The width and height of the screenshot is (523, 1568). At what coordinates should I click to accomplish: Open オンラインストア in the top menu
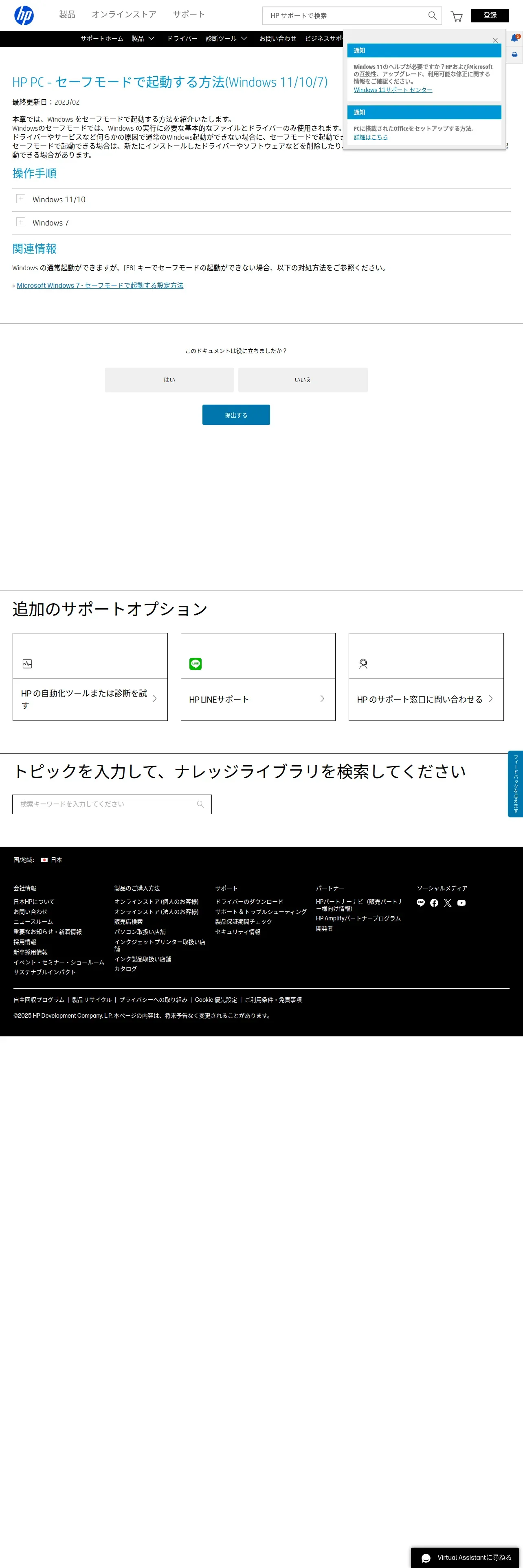124,14
